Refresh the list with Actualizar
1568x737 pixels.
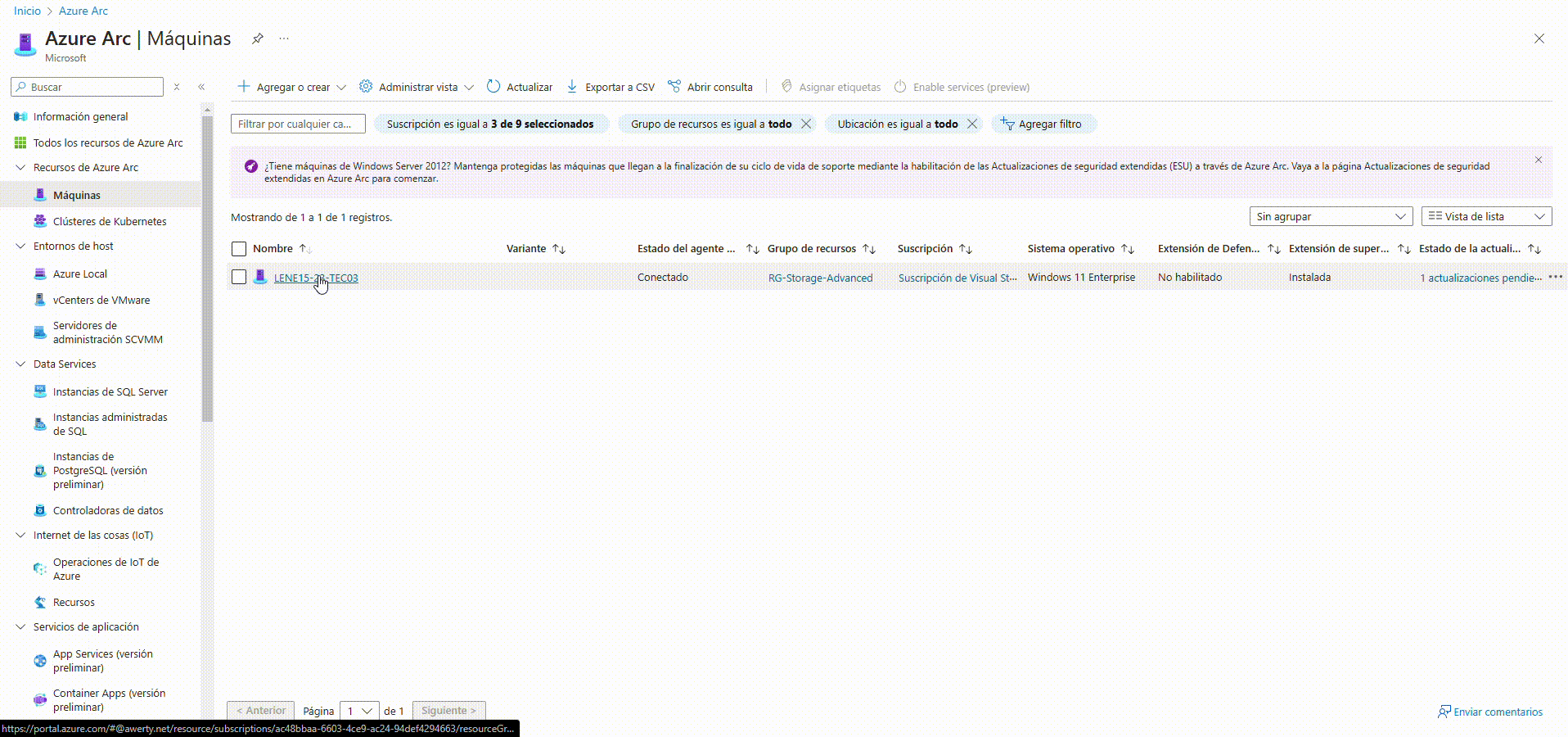(x=520, y=87)
